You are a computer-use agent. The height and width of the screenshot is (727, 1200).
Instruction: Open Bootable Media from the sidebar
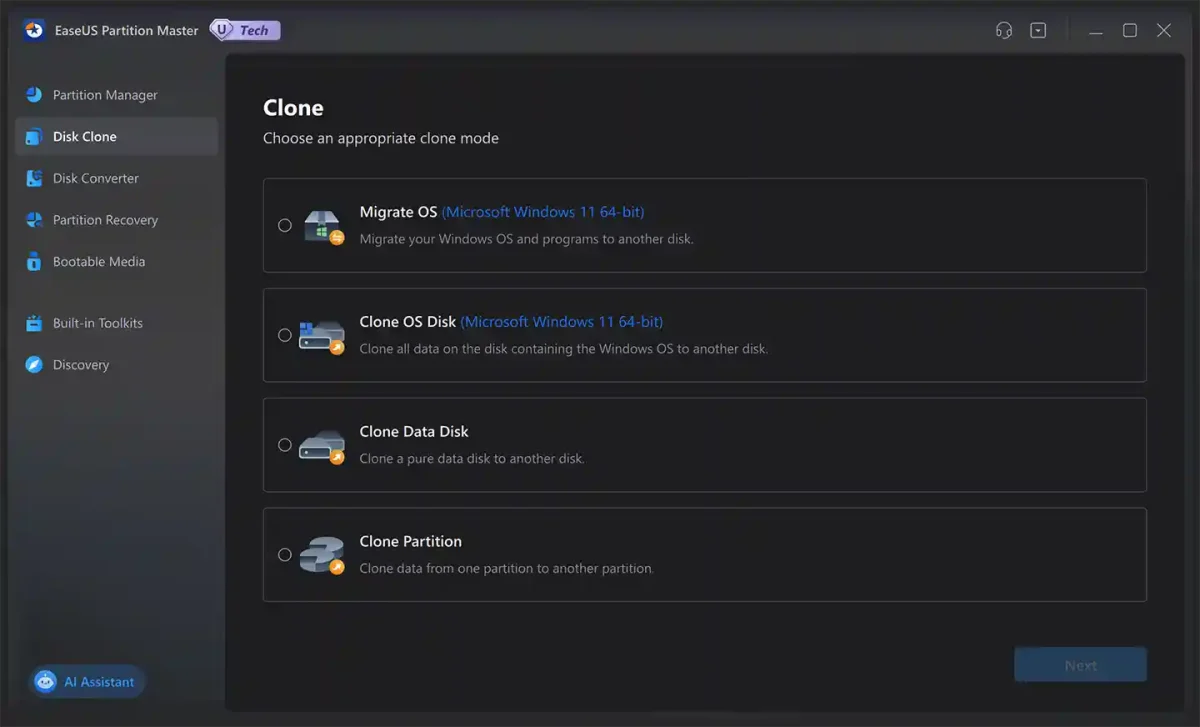pos(116,262)
